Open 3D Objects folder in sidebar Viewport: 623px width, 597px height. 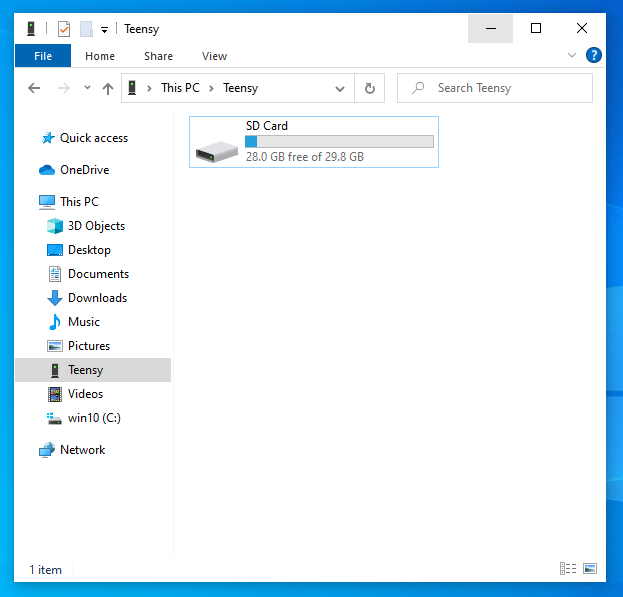point(97,226)
